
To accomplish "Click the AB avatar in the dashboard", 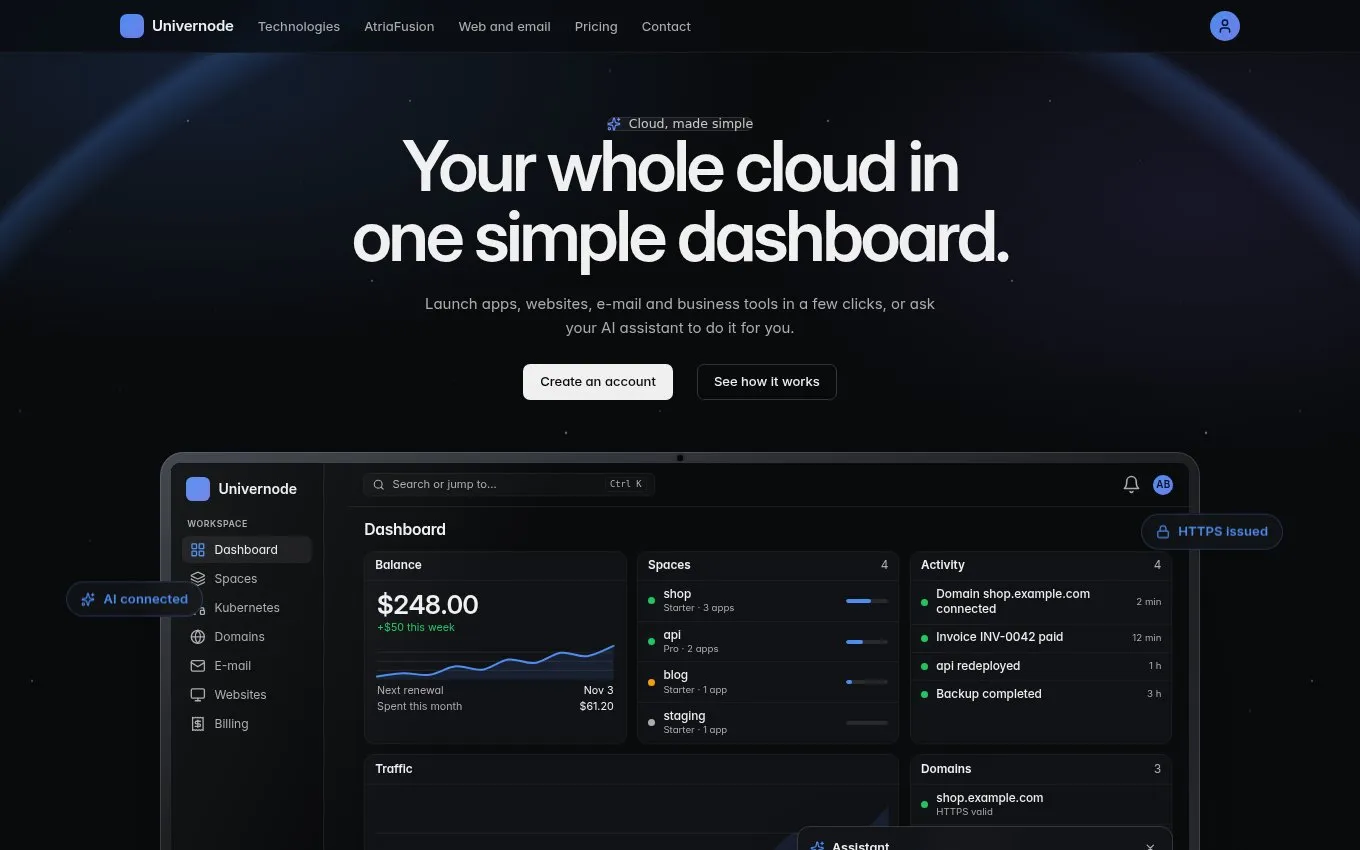I will pos(1162,484).
